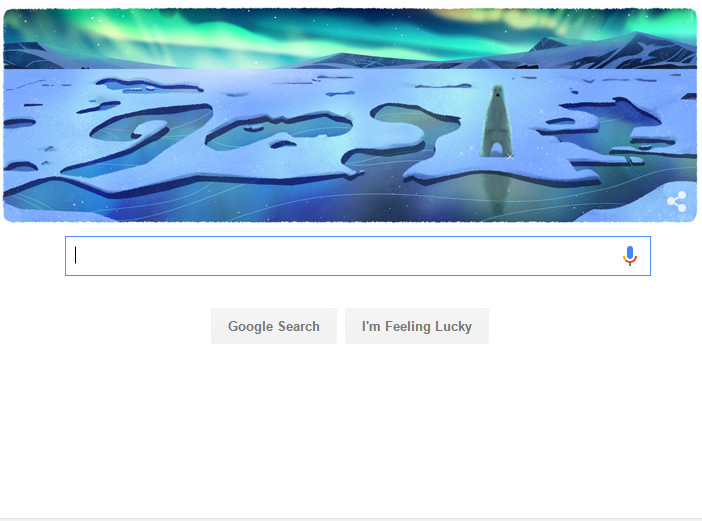Click the low central peak under the aurora

tap(345, 60)
